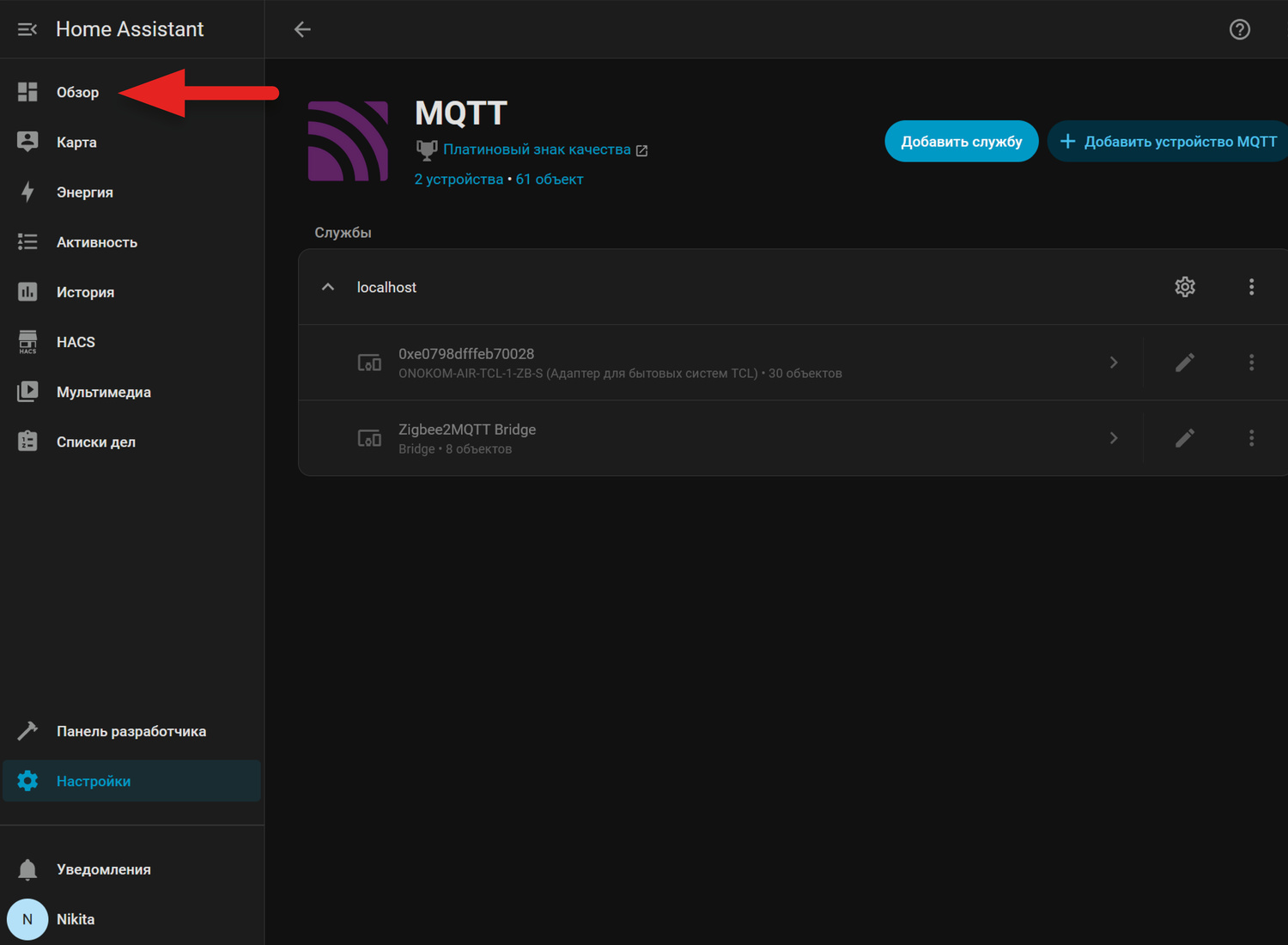Select Настройки in the sidebar
The height and width of the screenshot is (945, 1288).
(x=131, y=781)
